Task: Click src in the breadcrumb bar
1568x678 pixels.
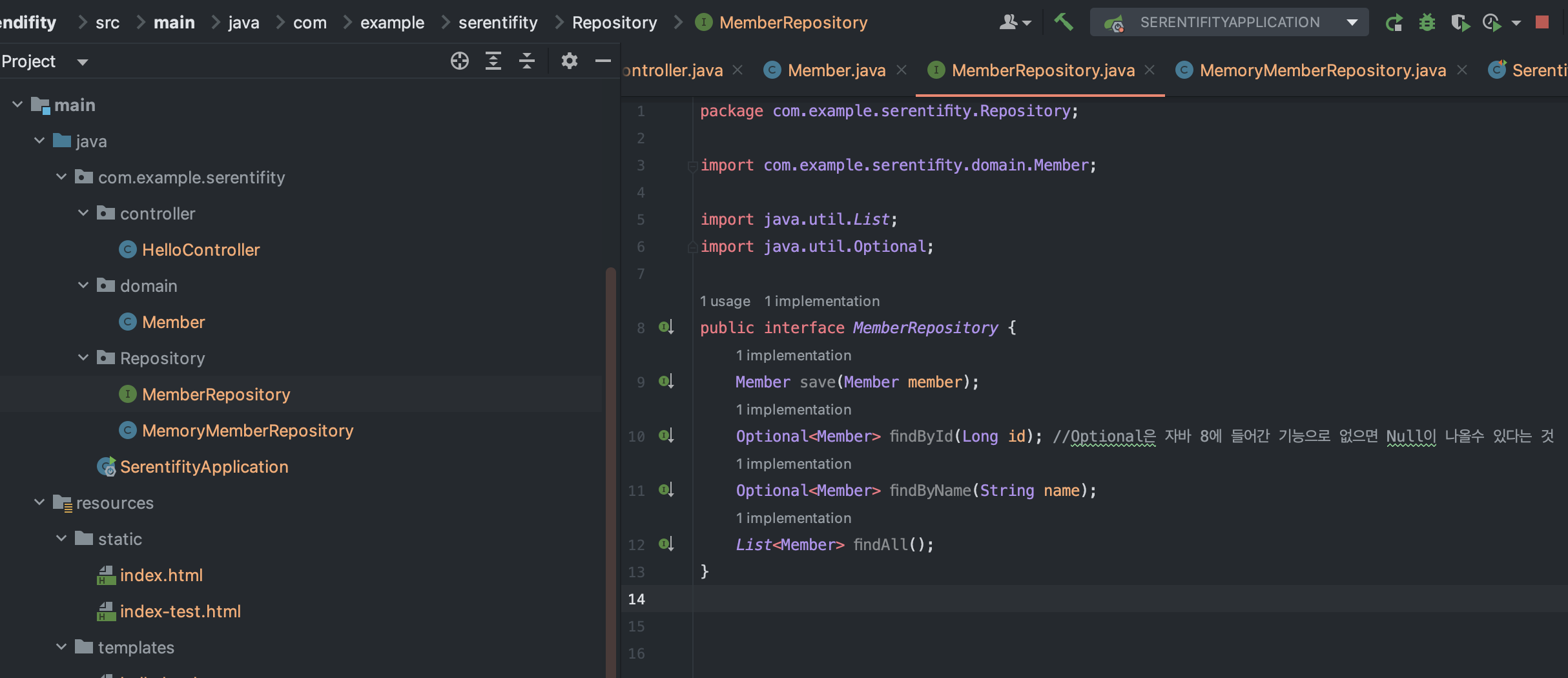Action: (107, 23)
